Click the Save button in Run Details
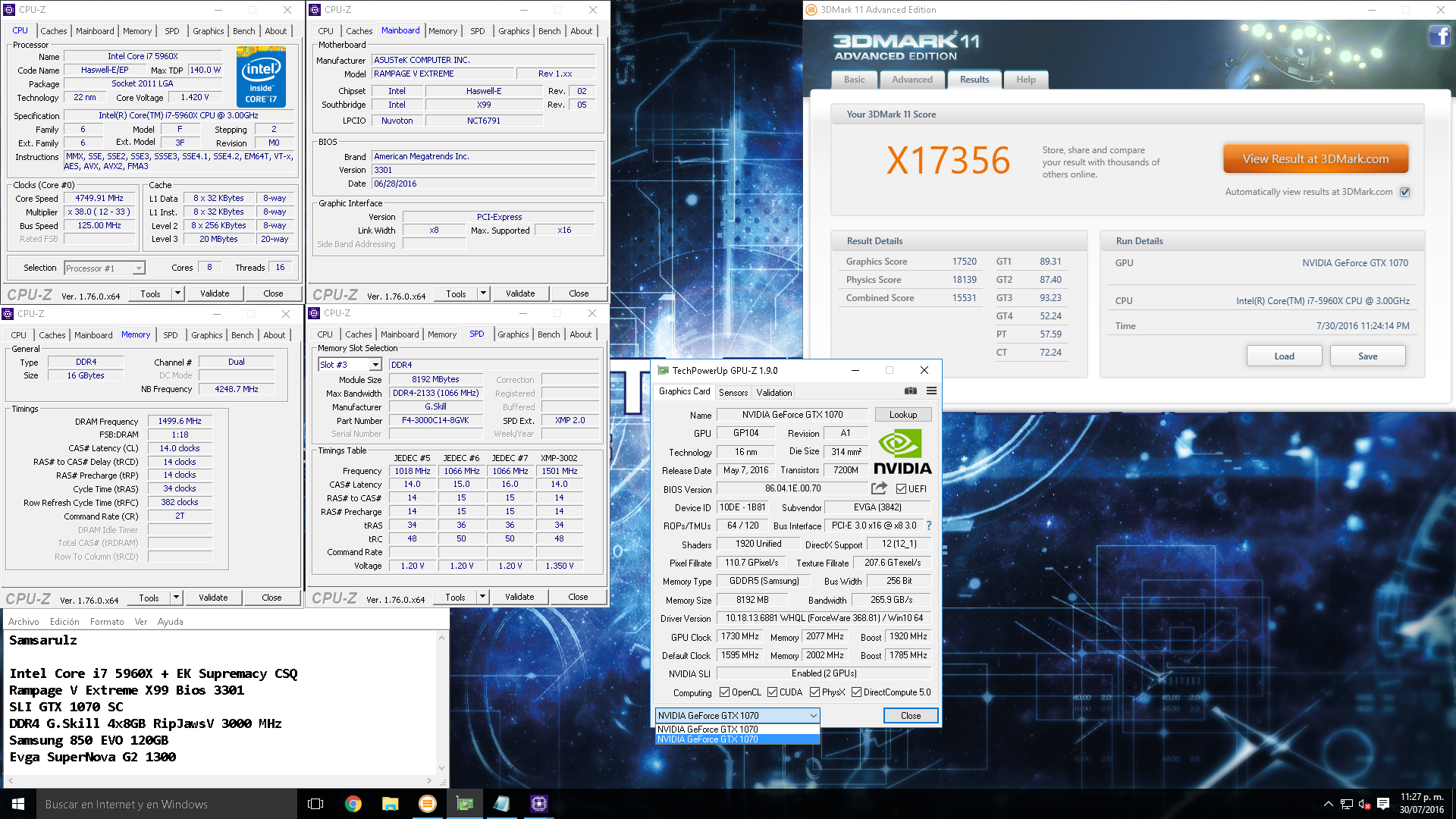This screenshot has height=819, width=1456. click(1368, 356)
